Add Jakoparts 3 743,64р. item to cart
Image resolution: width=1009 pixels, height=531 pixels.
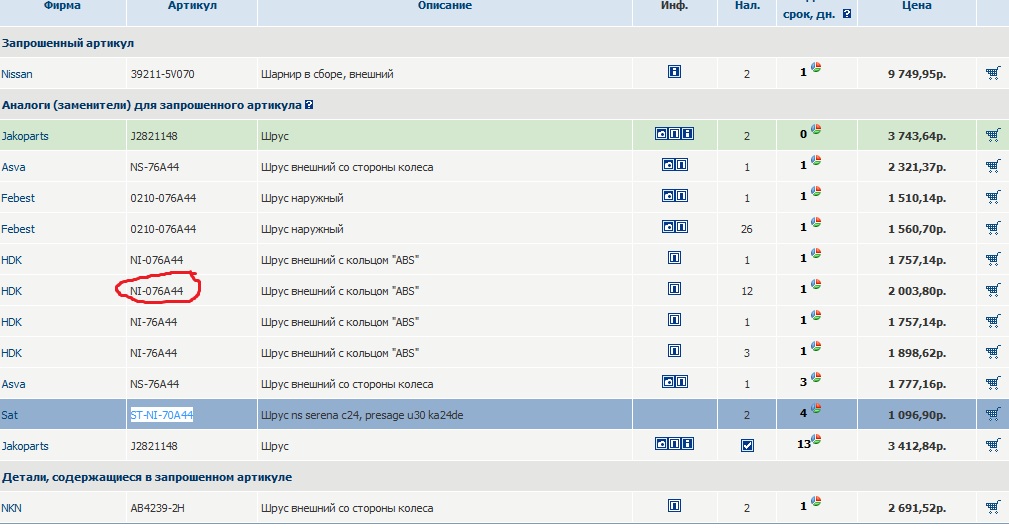coord(993,135)
